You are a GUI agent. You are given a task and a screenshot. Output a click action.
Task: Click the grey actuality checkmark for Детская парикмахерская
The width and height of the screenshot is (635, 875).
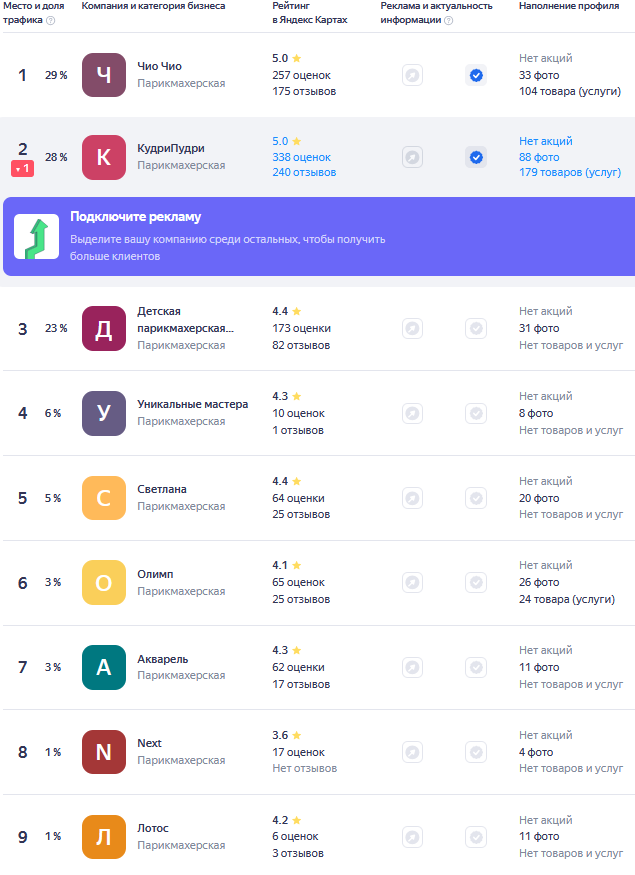point(476,328)
